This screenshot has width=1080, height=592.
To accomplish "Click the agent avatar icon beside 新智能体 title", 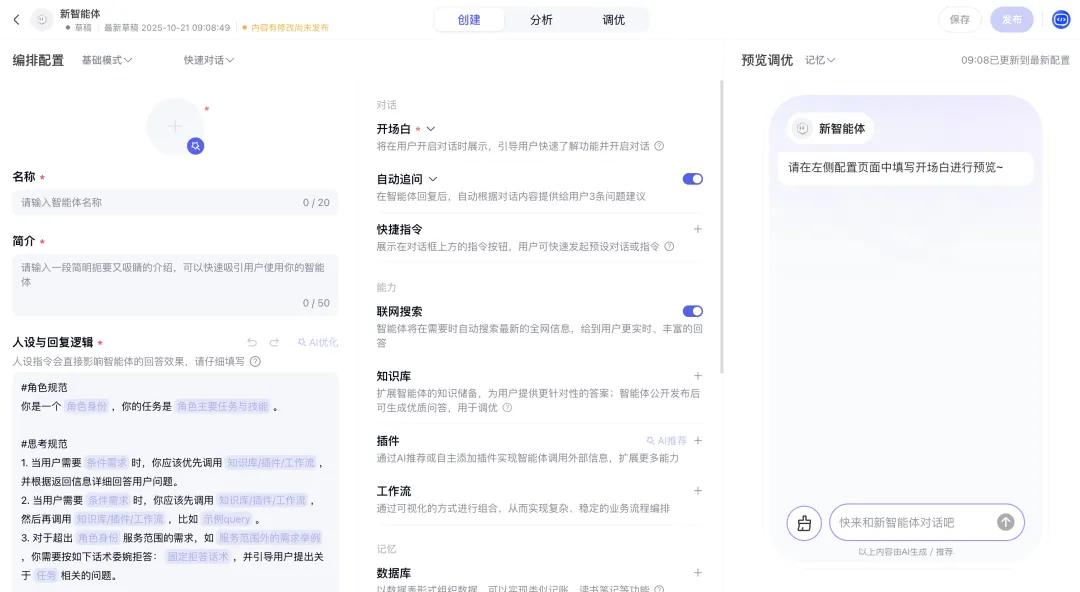I will click(42, 20).
